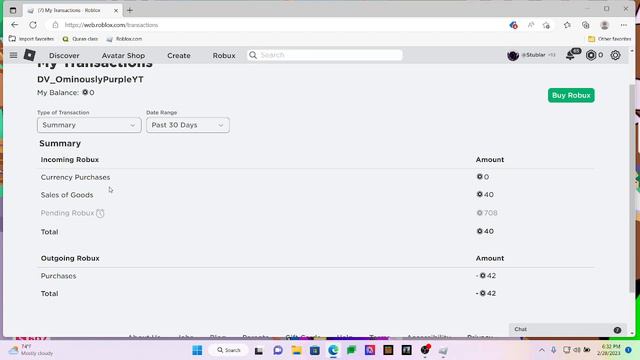Click the taskbar microphone icon
The width and height of the screenshot is (640, 360).
(x=553, y=350)
